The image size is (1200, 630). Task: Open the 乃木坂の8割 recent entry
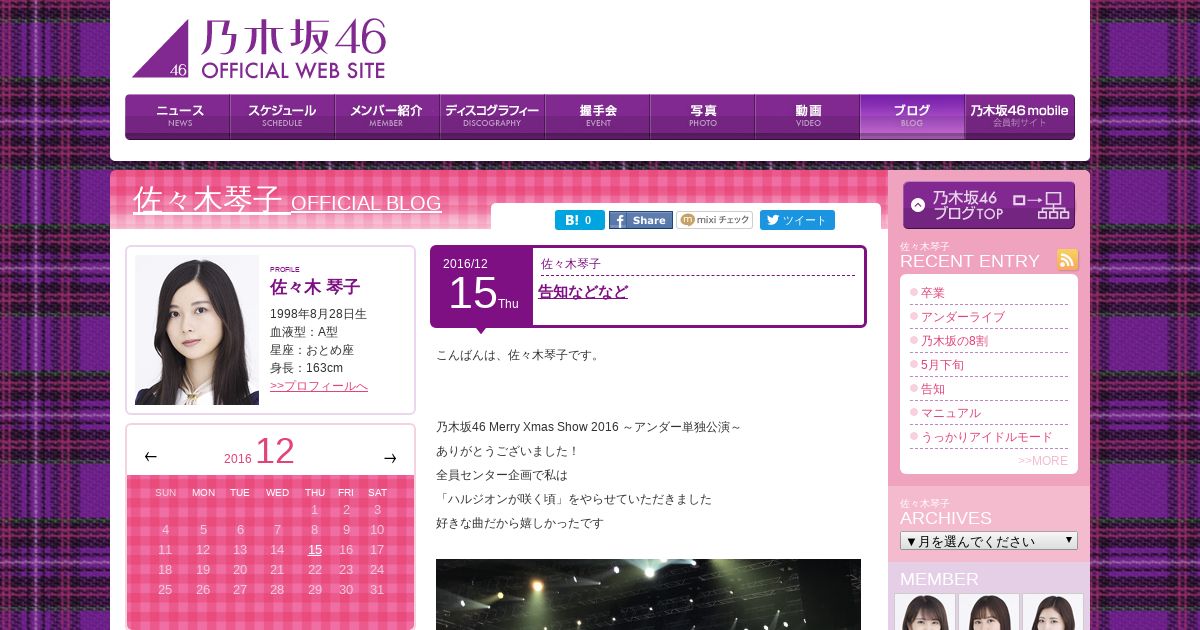(954, 341)
